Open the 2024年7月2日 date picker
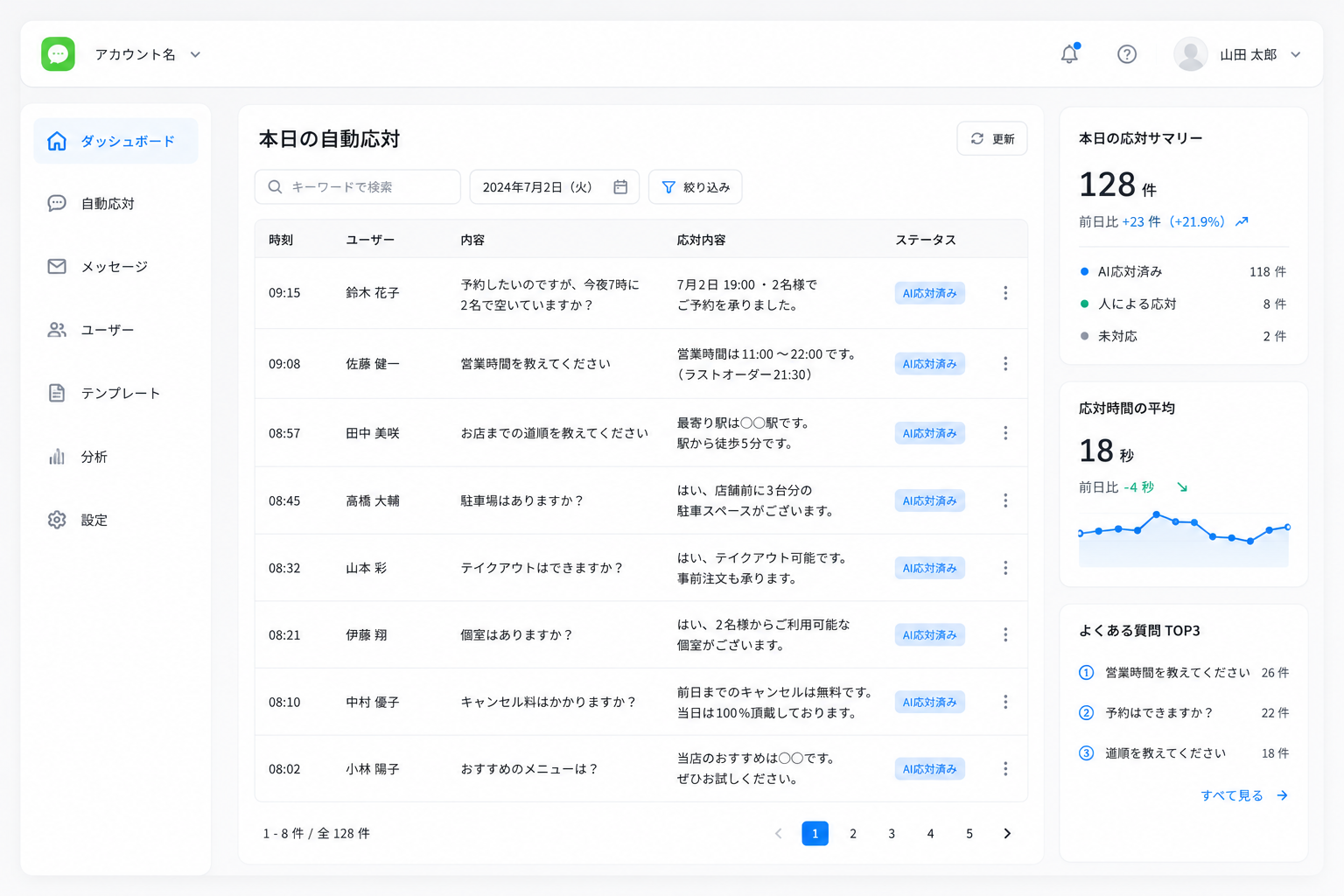This screenshot has width=1344, height=896. coord(555,187)
